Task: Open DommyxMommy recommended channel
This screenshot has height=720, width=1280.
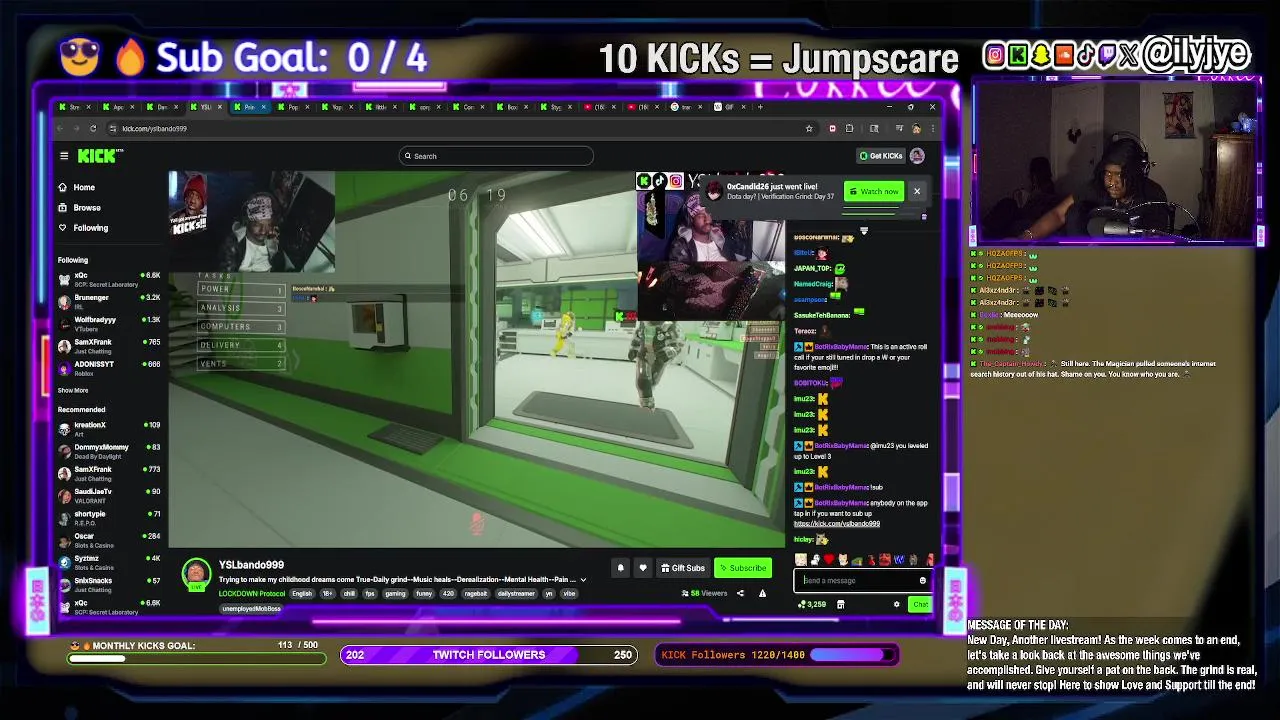Action: pyautogui.click(x=108, y=451)
